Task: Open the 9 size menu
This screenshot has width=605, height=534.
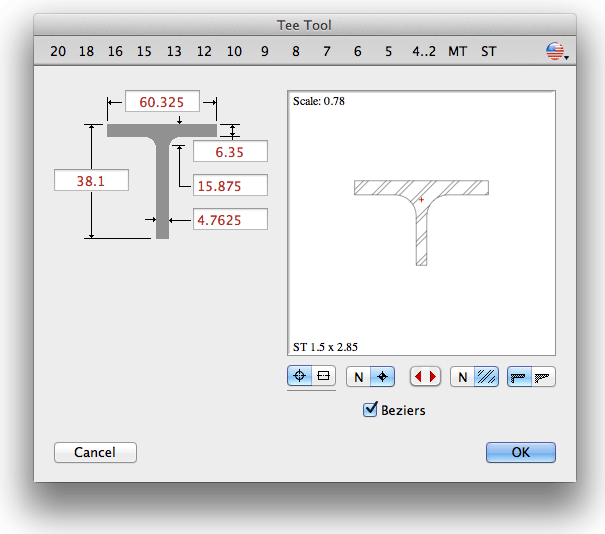Action: tap(265, 51)
